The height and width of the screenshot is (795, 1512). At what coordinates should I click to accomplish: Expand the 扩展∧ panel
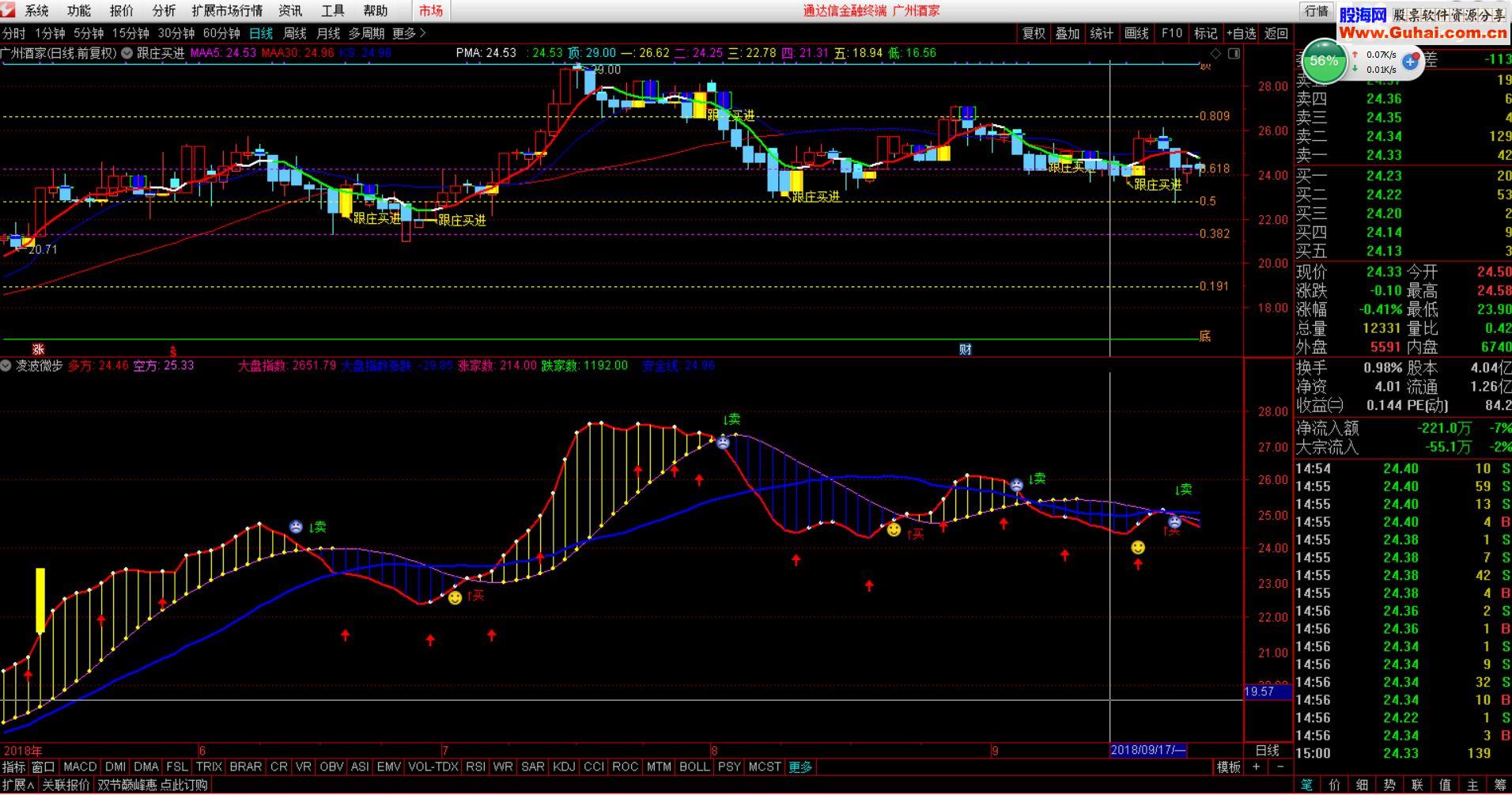pyautogui.click(x=19, y=785)
